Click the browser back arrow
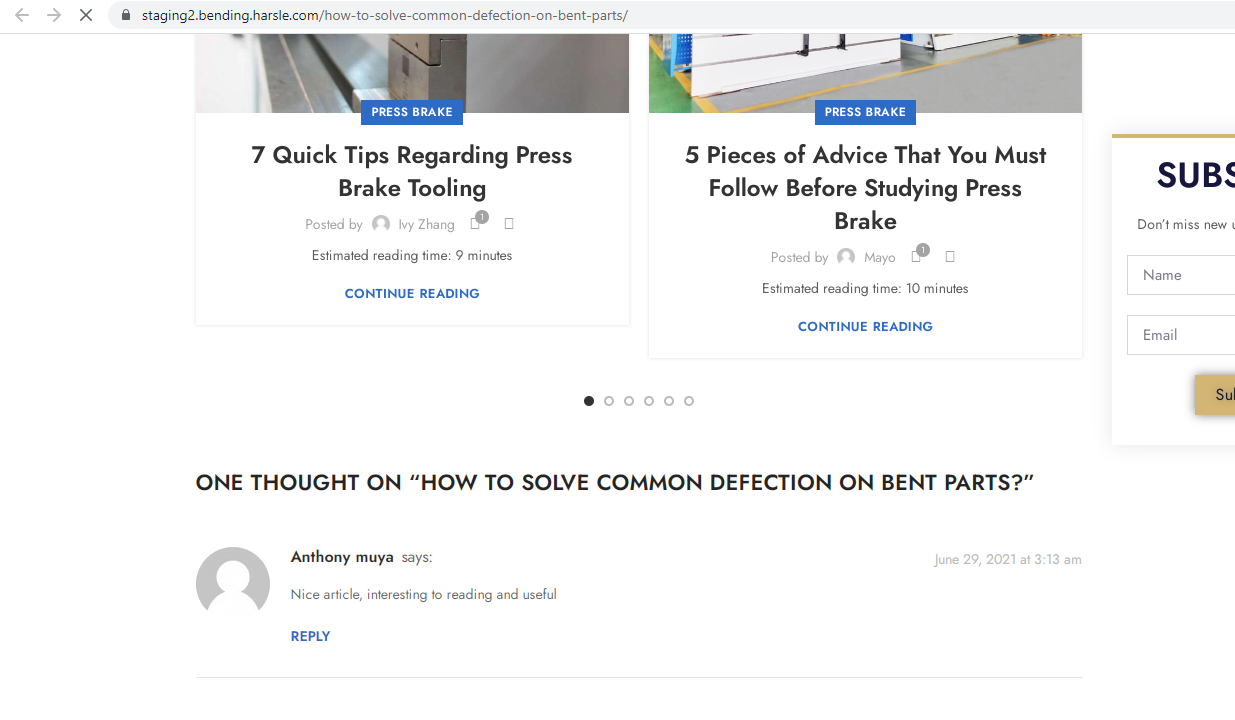Viewport: 1235px width, 720px height. [x=22, y=15]
